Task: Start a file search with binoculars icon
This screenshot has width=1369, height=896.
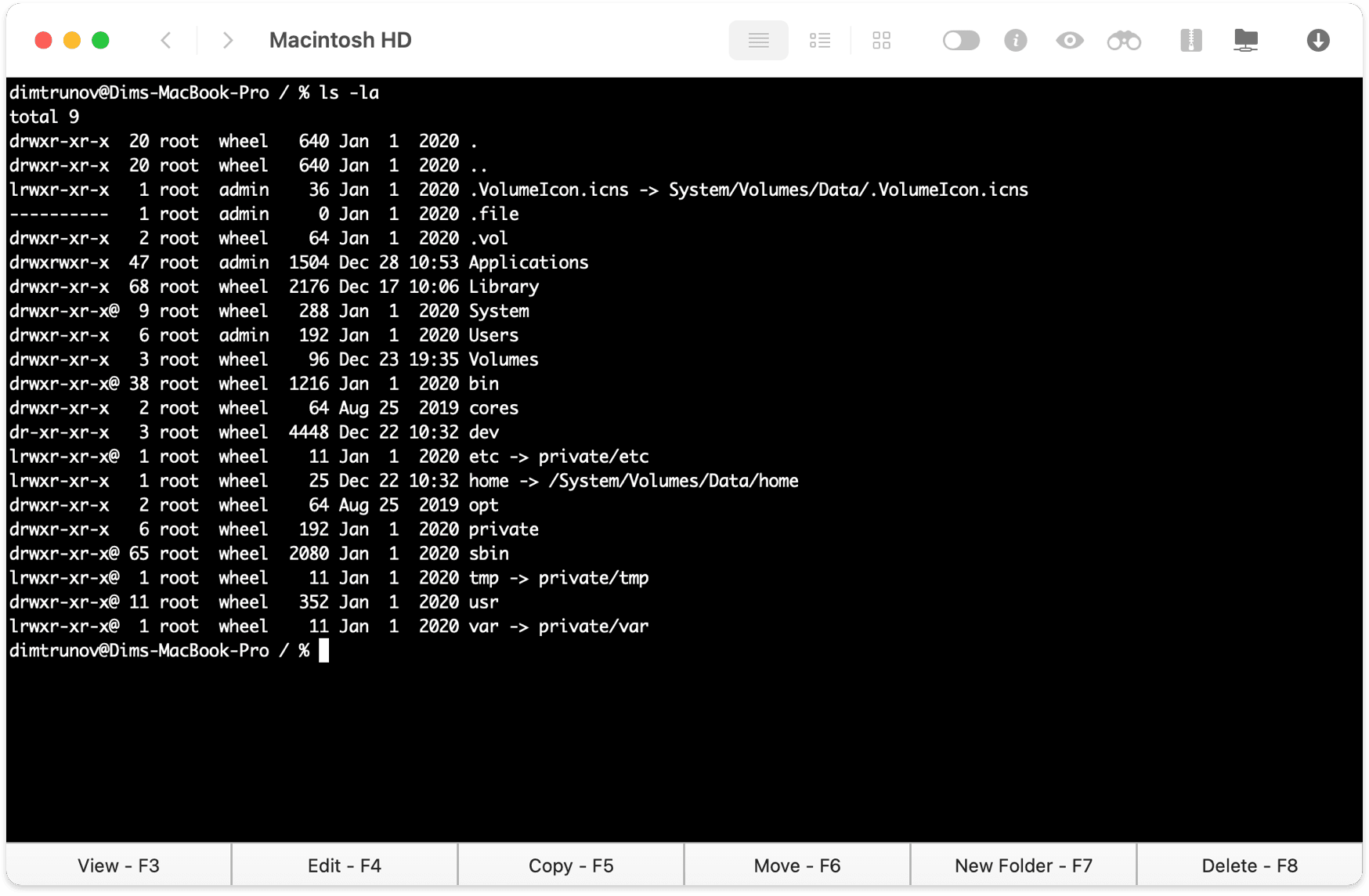Action: tap(1124, 40)
